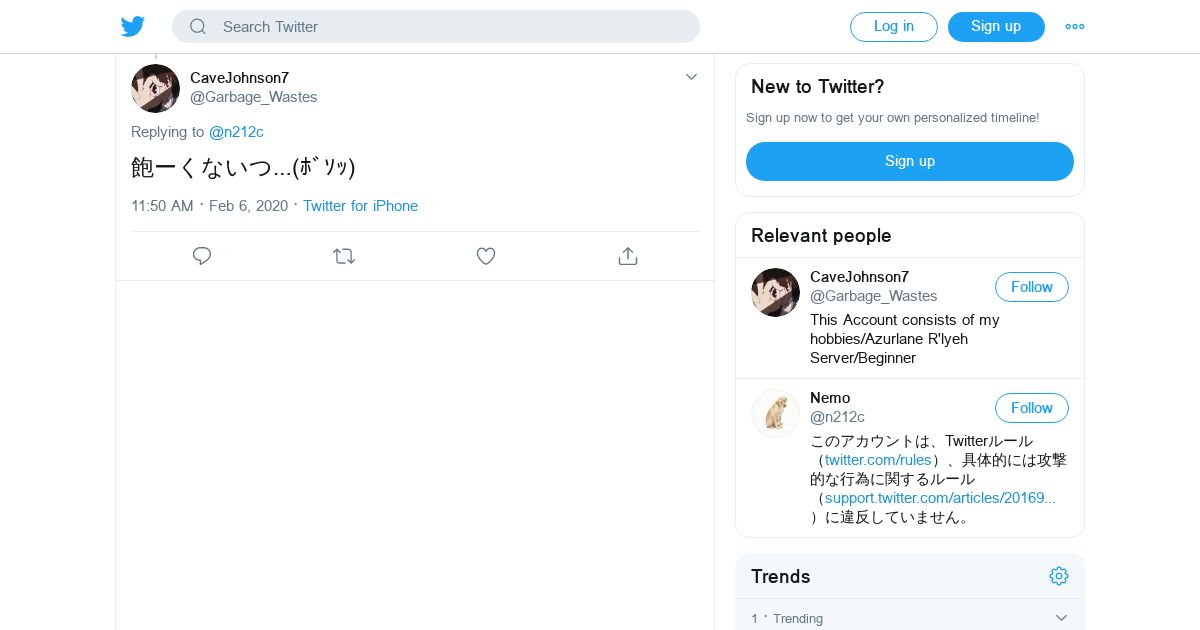Click the search magnifier icon
This screenshot has width=1200, height=630.
pos(198,27)
